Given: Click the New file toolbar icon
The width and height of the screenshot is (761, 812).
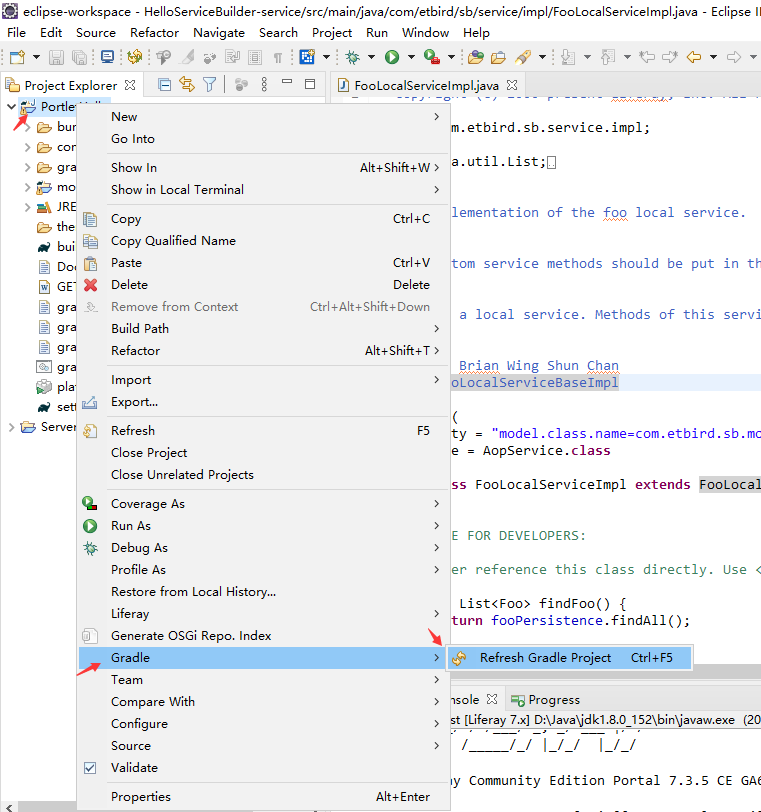Looking at the screenshot, I should tap(17, 58).
